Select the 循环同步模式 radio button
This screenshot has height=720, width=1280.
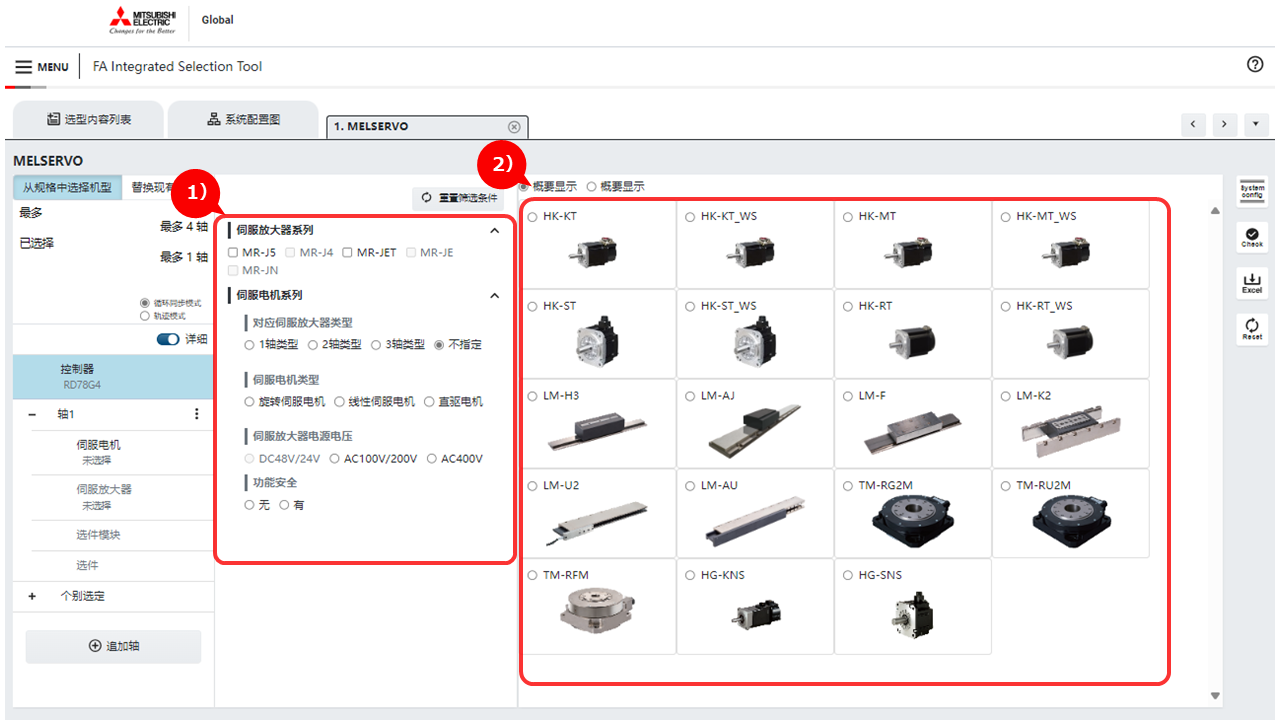[x=146, y=303]
